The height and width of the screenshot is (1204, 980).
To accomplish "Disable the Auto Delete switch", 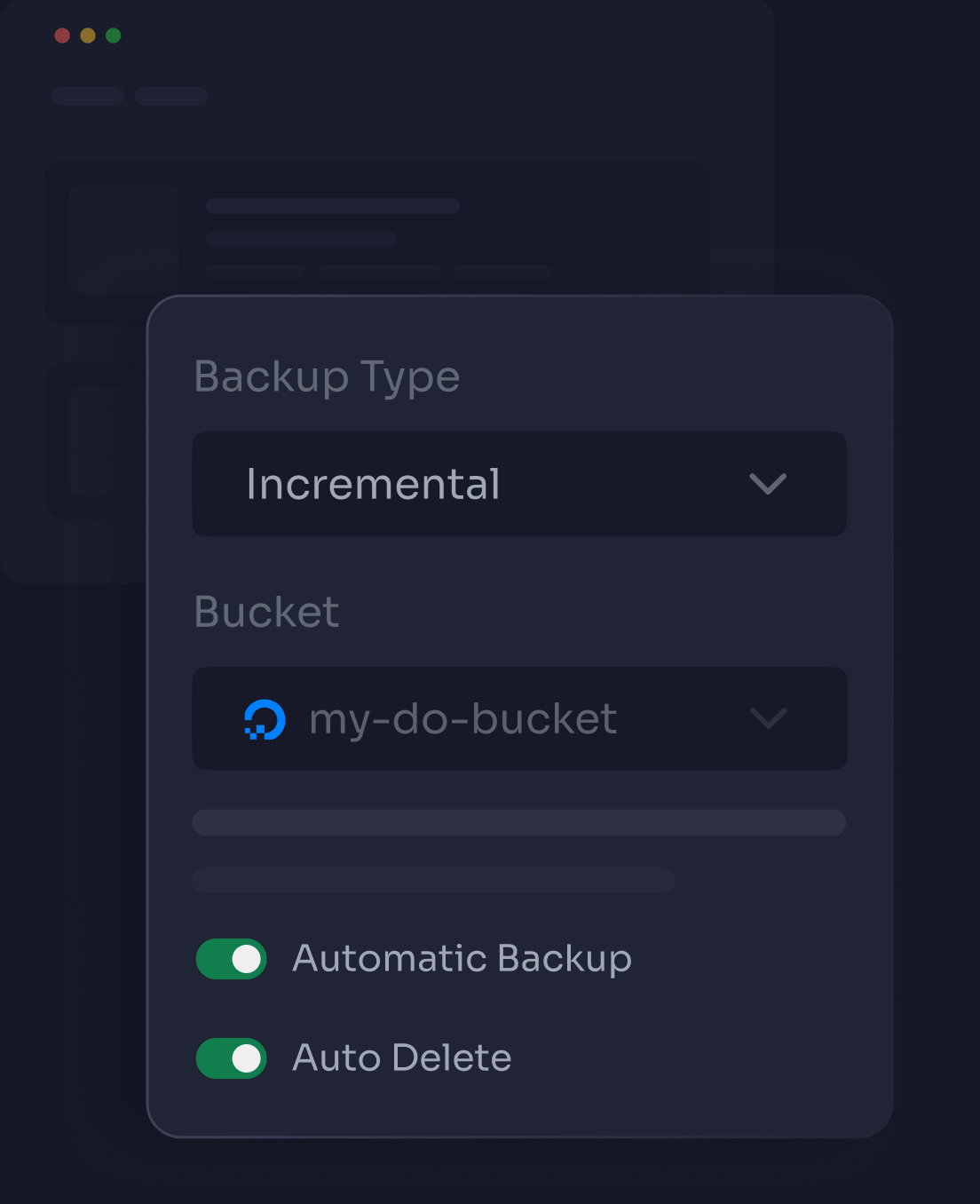I will point(232,1058).
